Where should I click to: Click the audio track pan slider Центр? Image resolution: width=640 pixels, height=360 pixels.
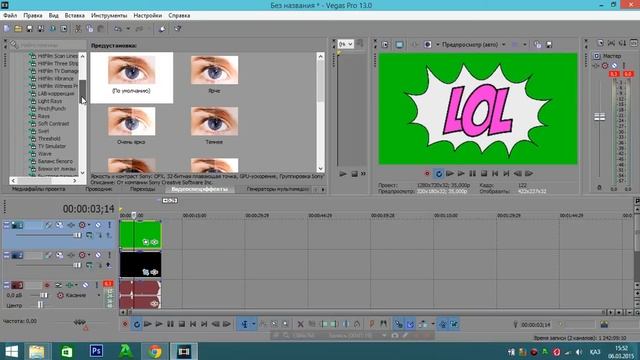(40, 304)
